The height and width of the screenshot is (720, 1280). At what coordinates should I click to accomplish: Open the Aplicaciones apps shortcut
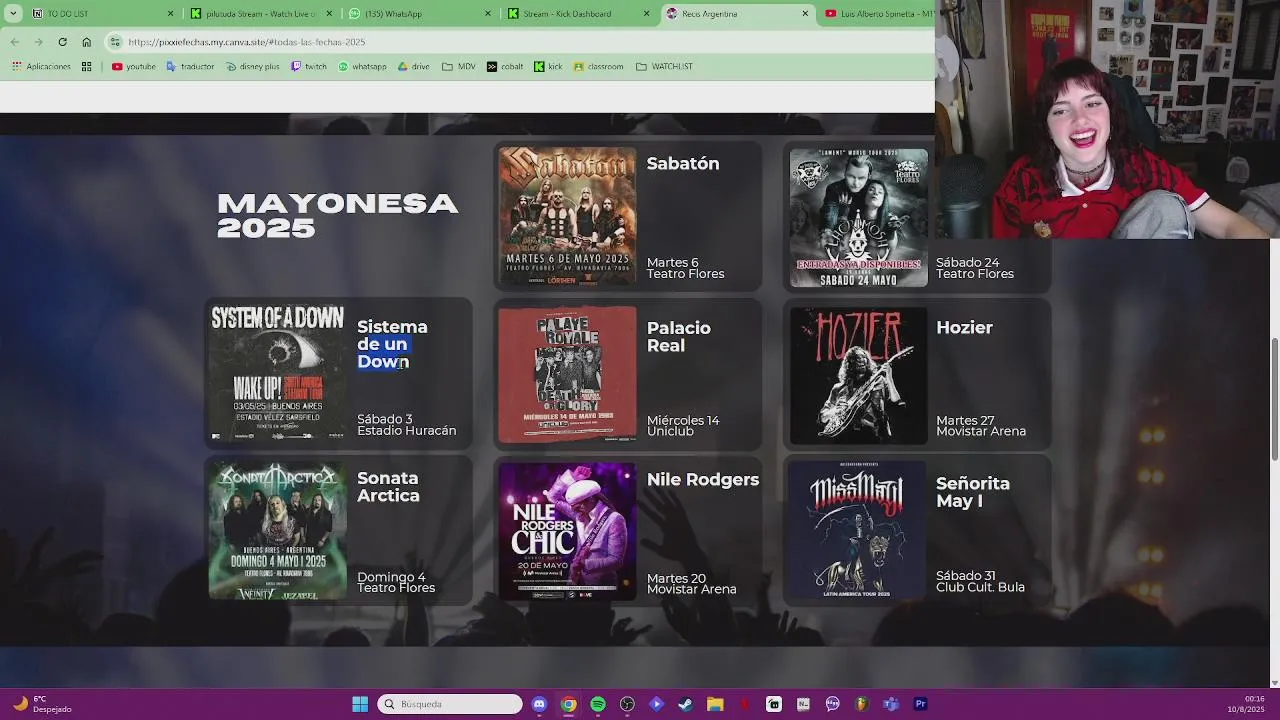(41, 66)
